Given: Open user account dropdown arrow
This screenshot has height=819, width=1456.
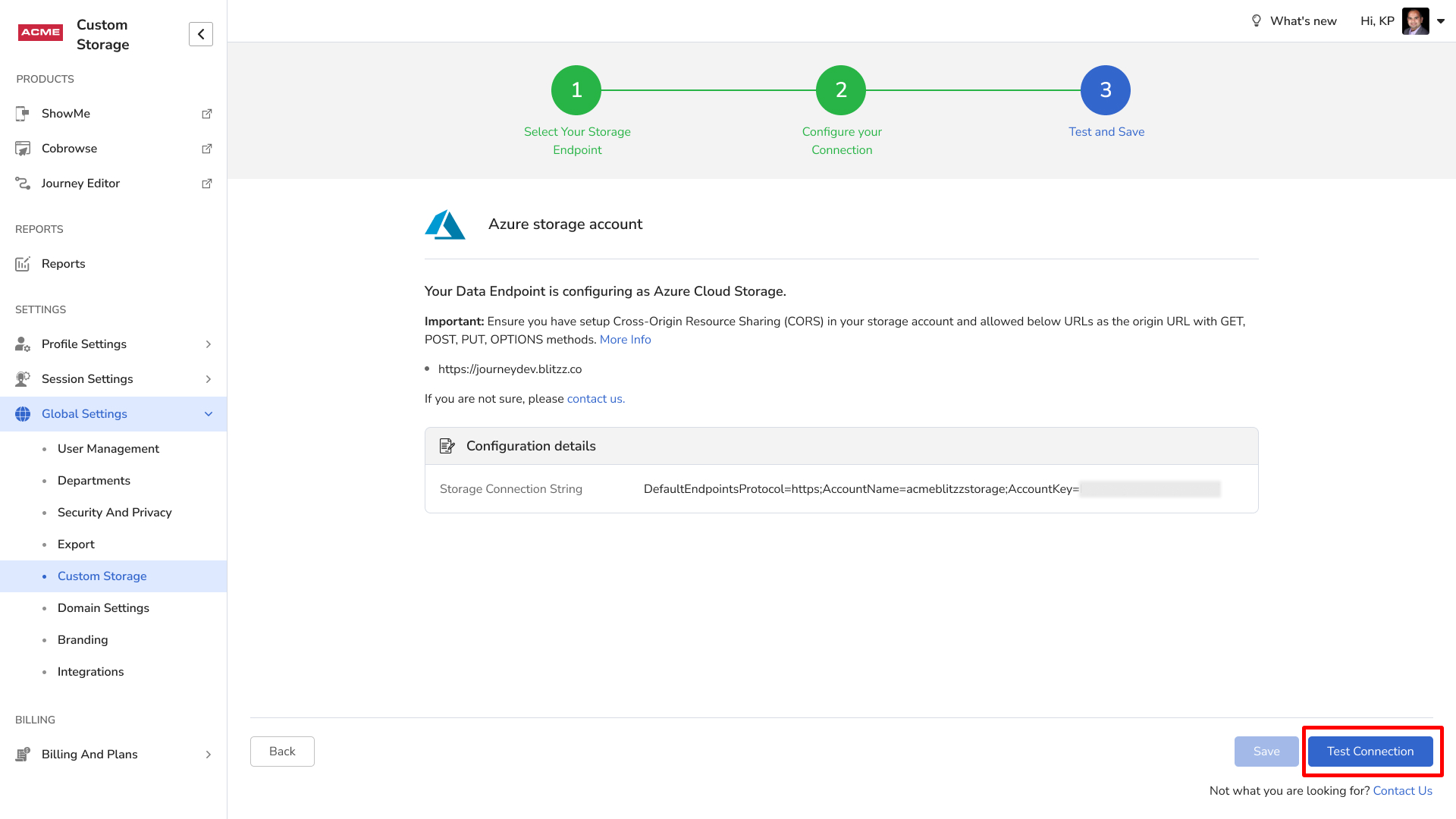Looking at the screenshot, I should (1441, 21).
